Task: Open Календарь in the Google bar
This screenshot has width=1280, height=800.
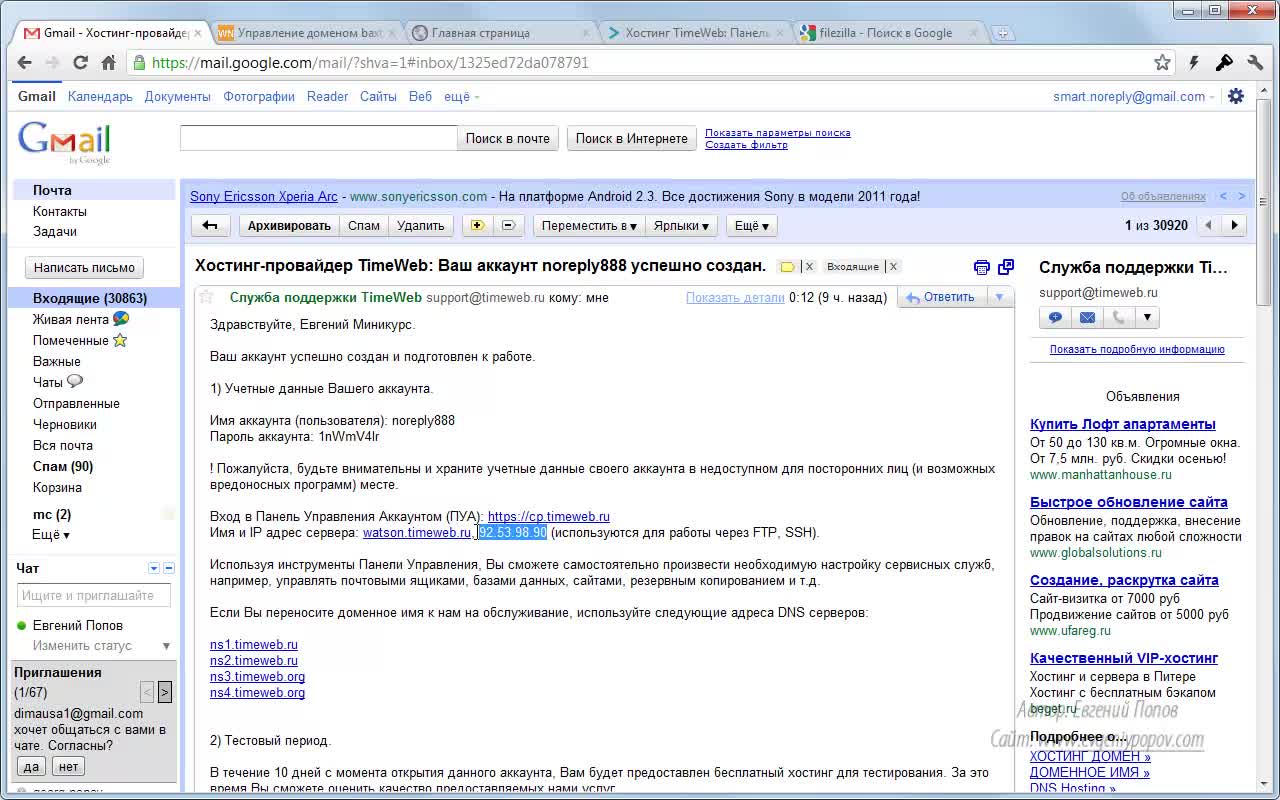Action: (x=100, y=97)
